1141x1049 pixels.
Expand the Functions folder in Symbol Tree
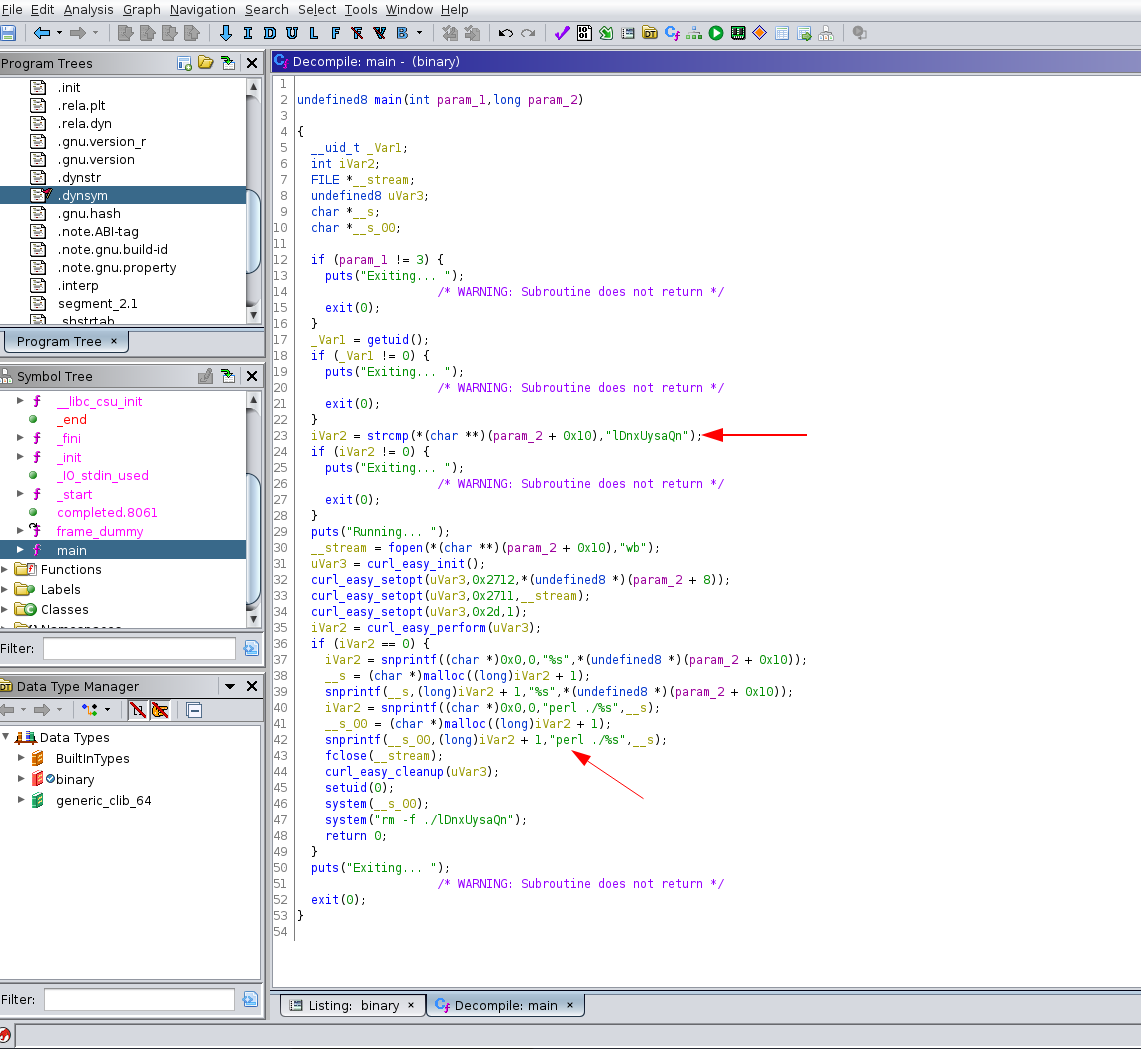tap(5, 569)
